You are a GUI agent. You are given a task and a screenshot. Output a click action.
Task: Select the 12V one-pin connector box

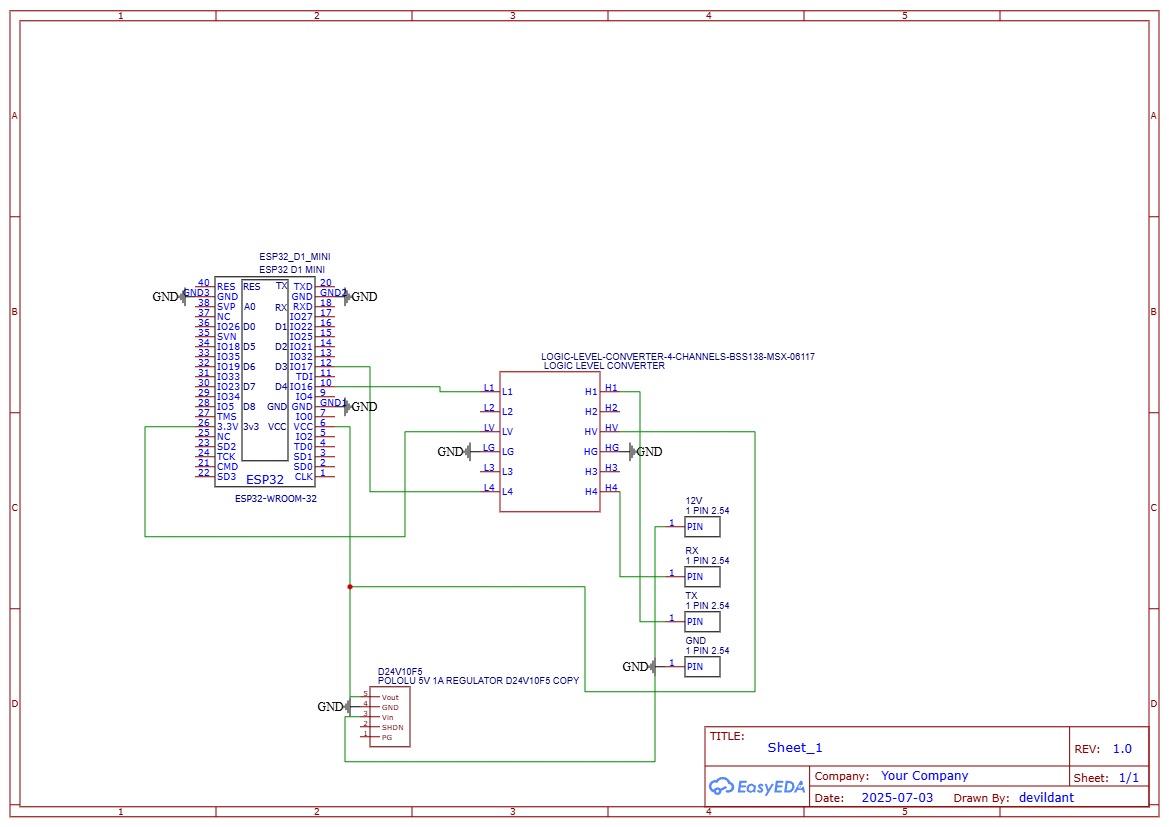pyautogui.click(x=702, y=527)
